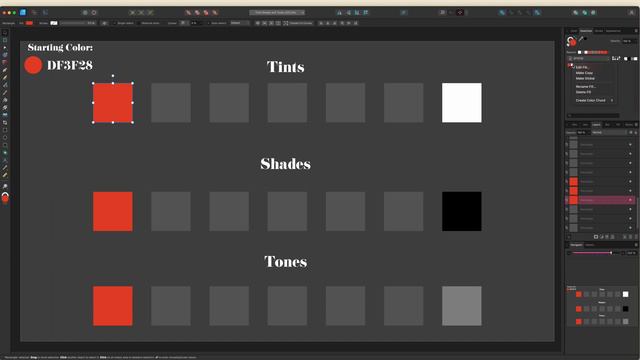Click the Layers panel Opacity field
Viewport: 640px width, 360px height.
pyautogui.click(x=584, y=132)
